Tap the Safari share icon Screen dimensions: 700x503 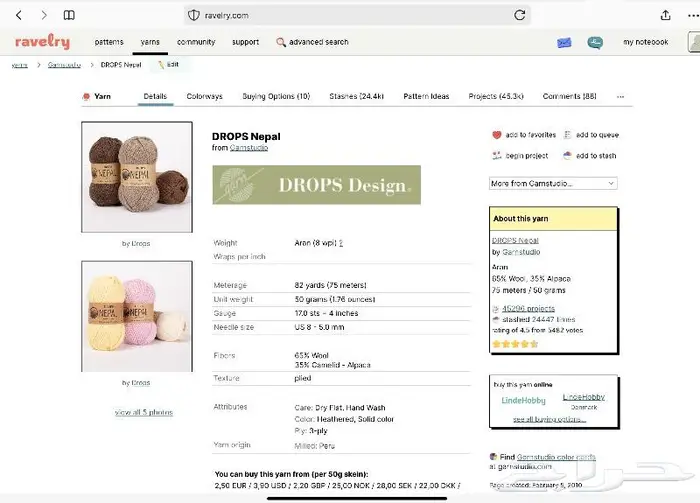[x=666, y=15]
